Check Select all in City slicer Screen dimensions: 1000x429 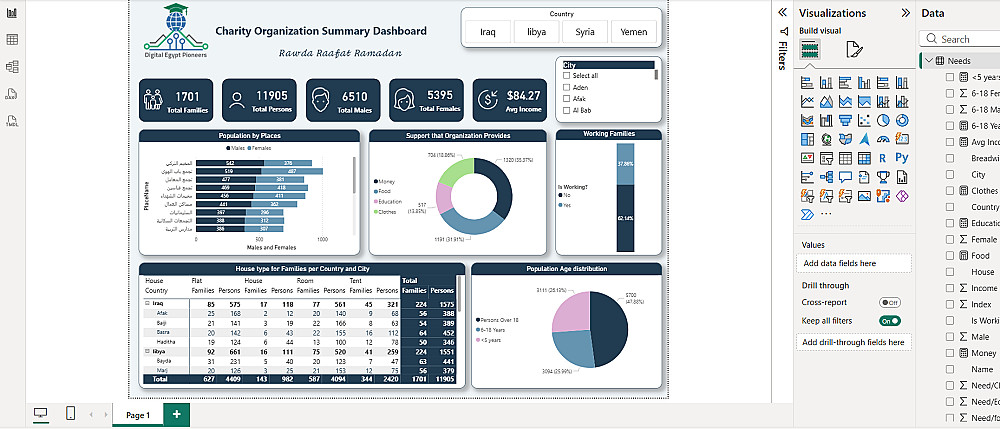click(x=566, y=76)
